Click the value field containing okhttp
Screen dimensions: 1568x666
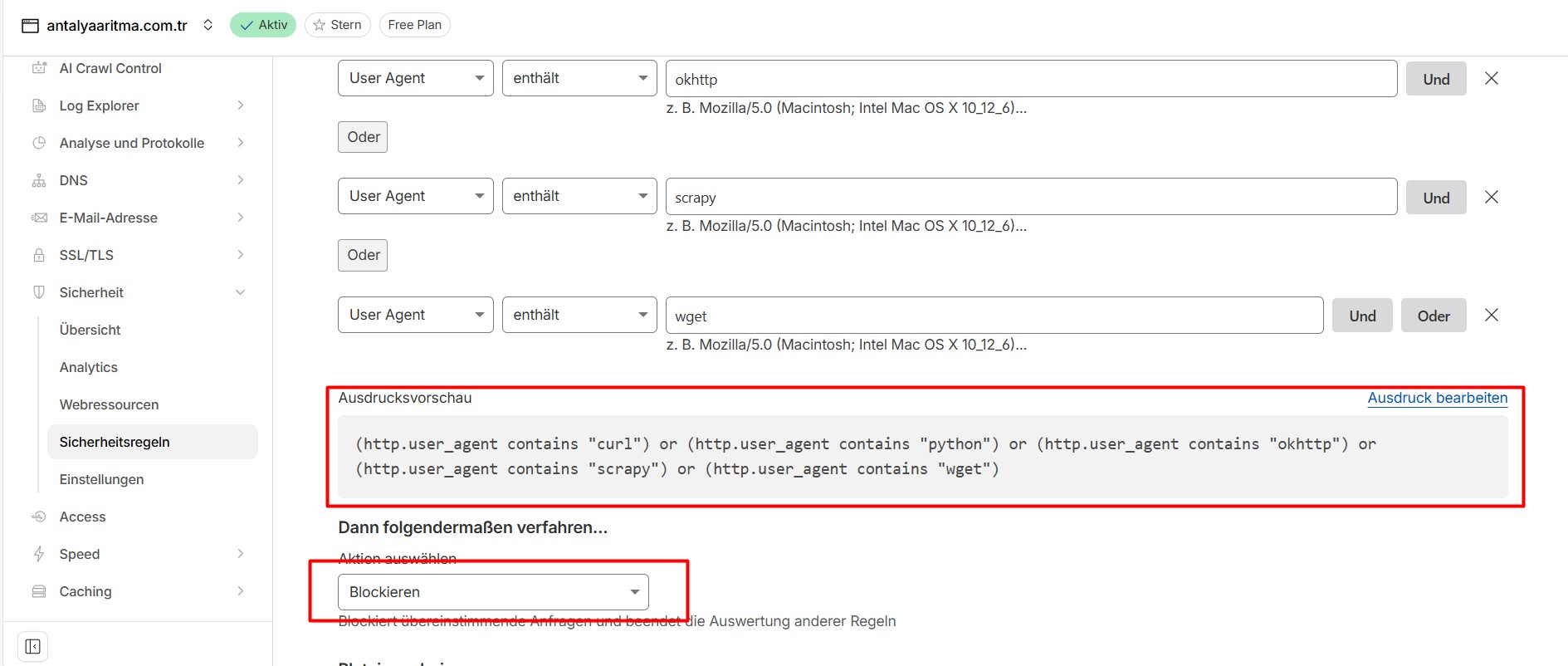pos(1031,79)
